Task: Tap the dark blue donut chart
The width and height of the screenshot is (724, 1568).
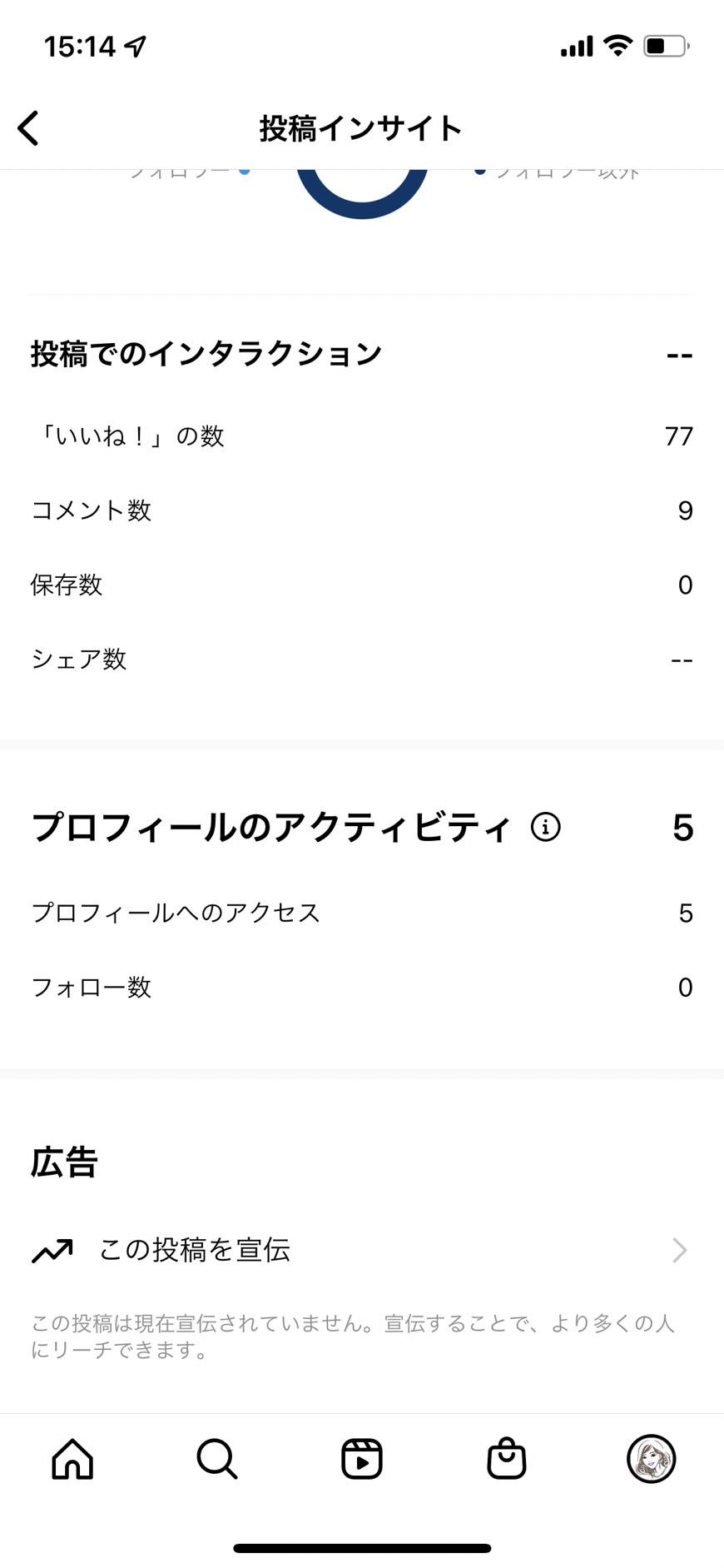Action: [362, 194]
